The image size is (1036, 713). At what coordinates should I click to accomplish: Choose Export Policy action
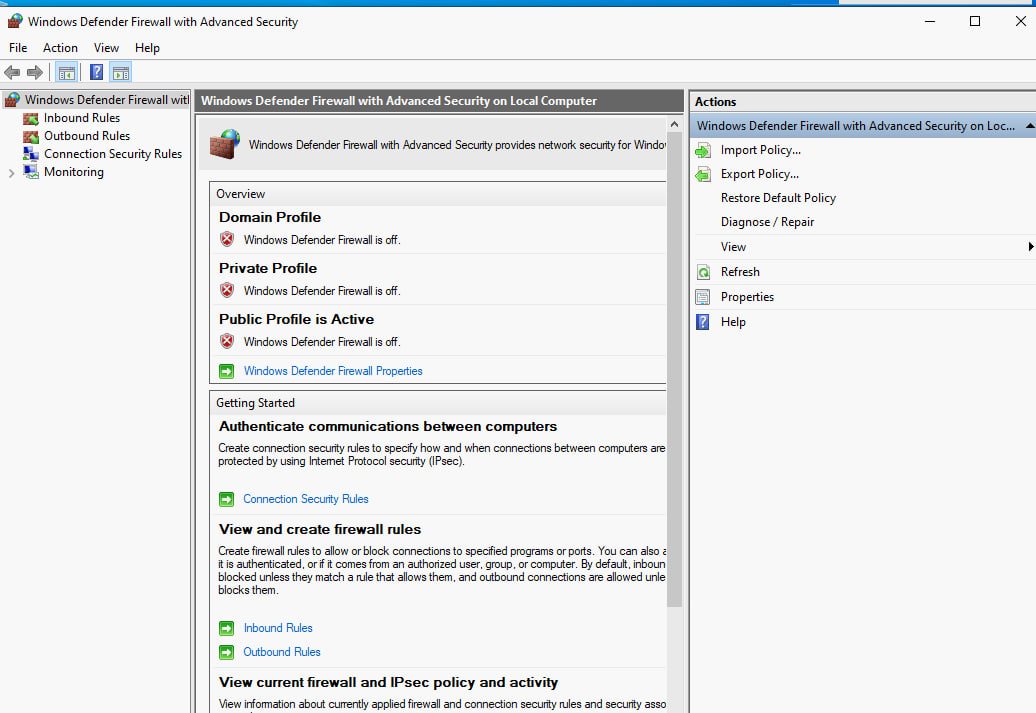coord(760,174)
